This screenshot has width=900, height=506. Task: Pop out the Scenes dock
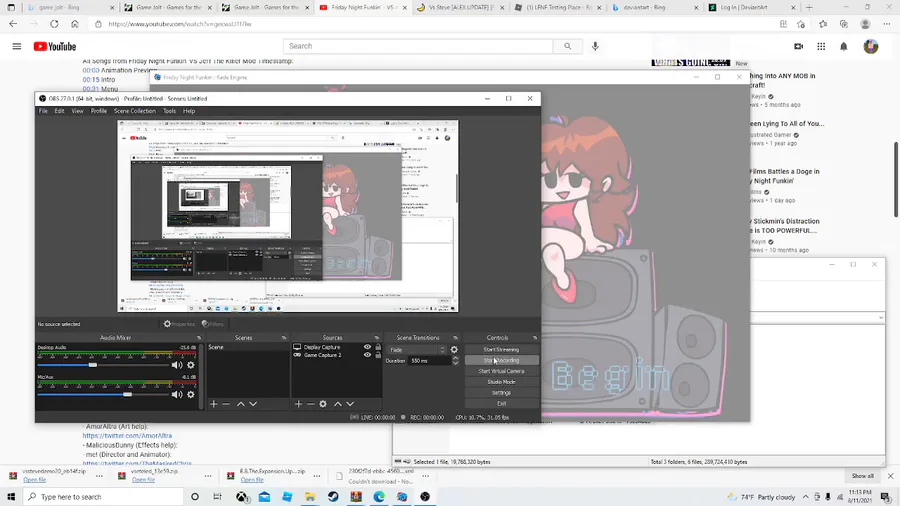tap(284, 338)
